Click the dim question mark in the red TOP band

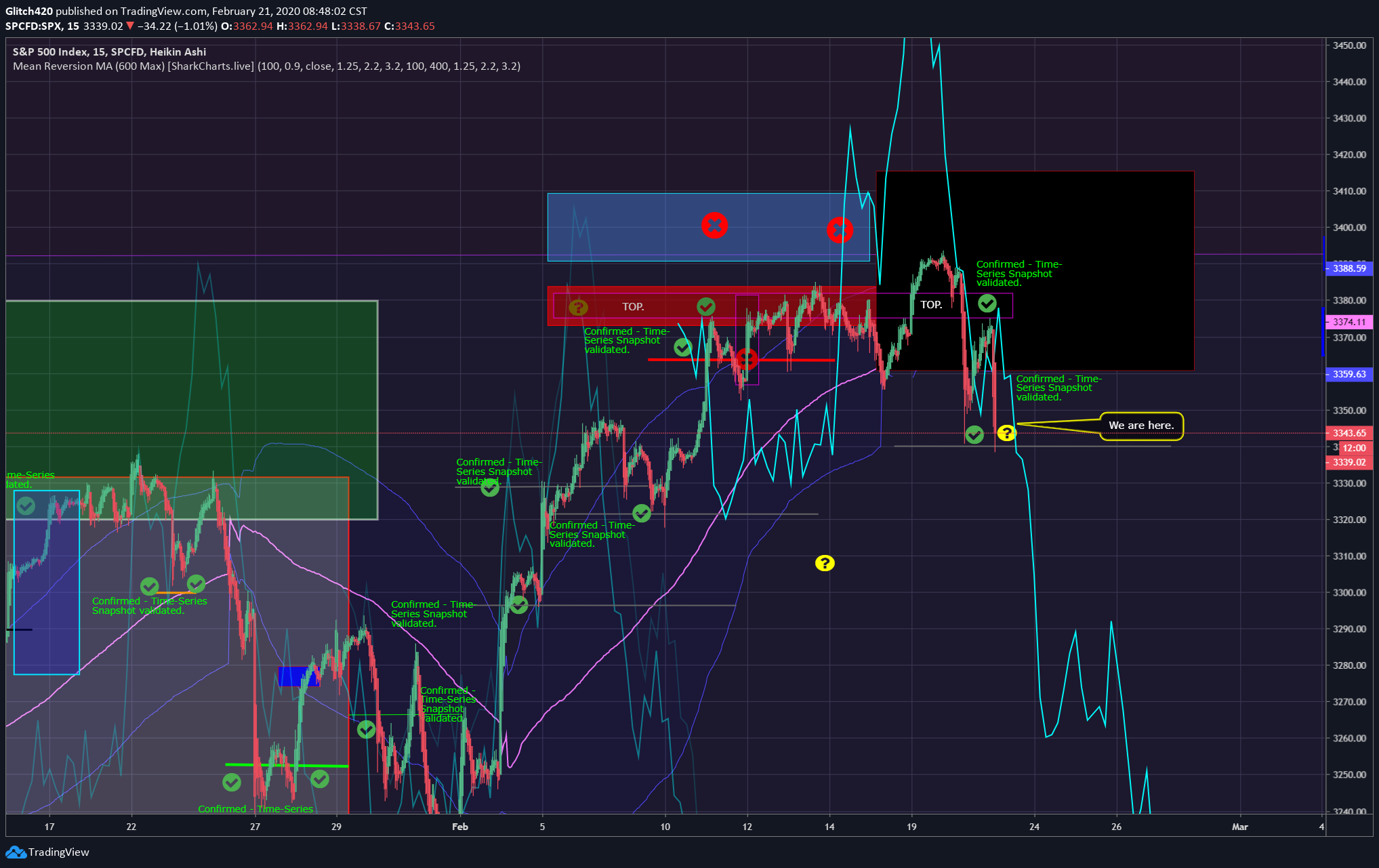(x=578, y=308)
